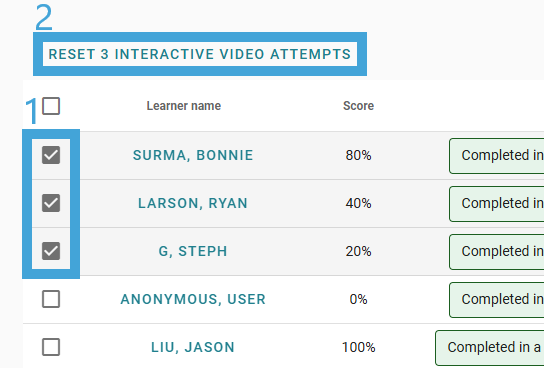Click Completed status badge for Liu, Jason
Image resolution: width=544 pixels, height=368 pixels.
(490, 348)
